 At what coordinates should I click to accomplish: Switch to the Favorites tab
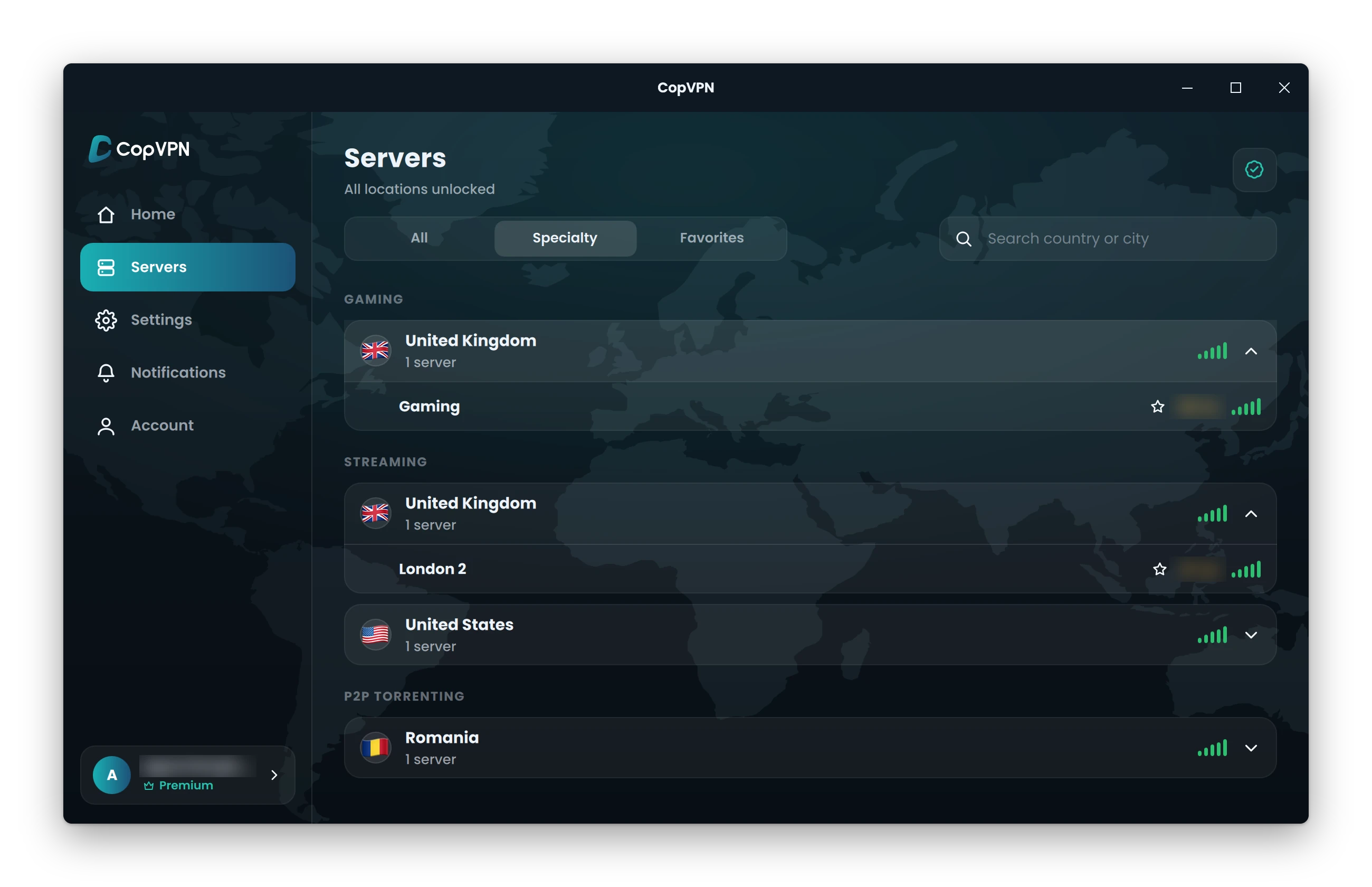pos(711,238)
